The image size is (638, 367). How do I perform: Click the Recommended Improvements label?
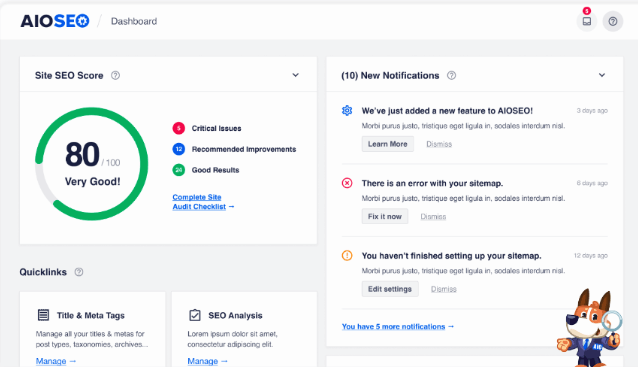[244, 149]
